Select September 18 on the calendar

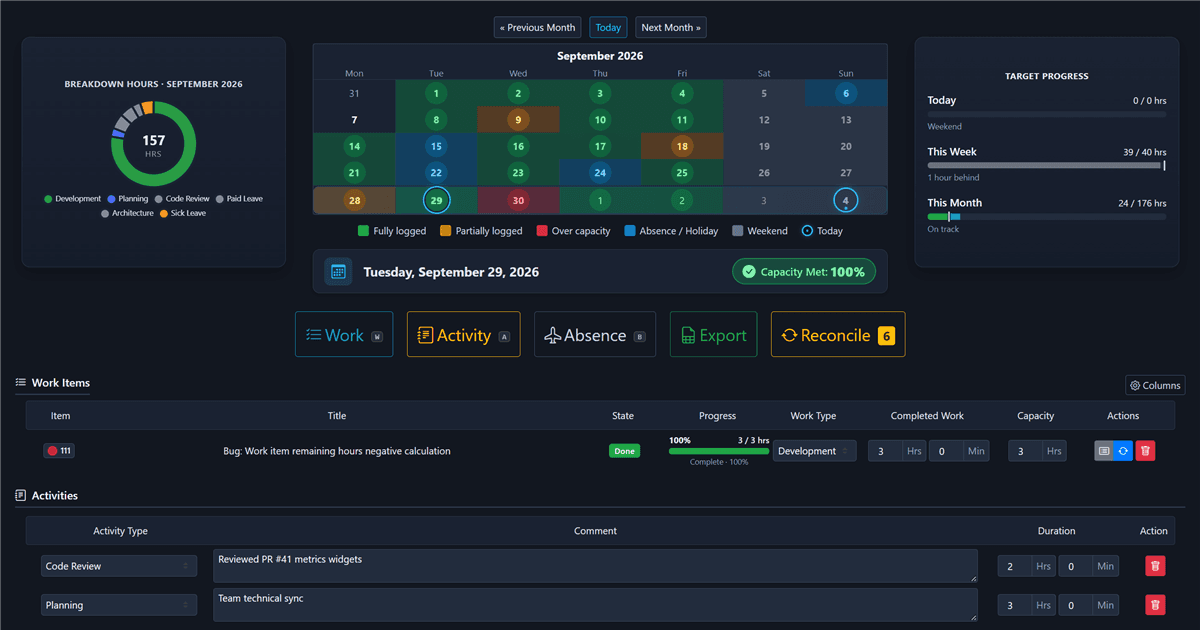pos(682,146)
